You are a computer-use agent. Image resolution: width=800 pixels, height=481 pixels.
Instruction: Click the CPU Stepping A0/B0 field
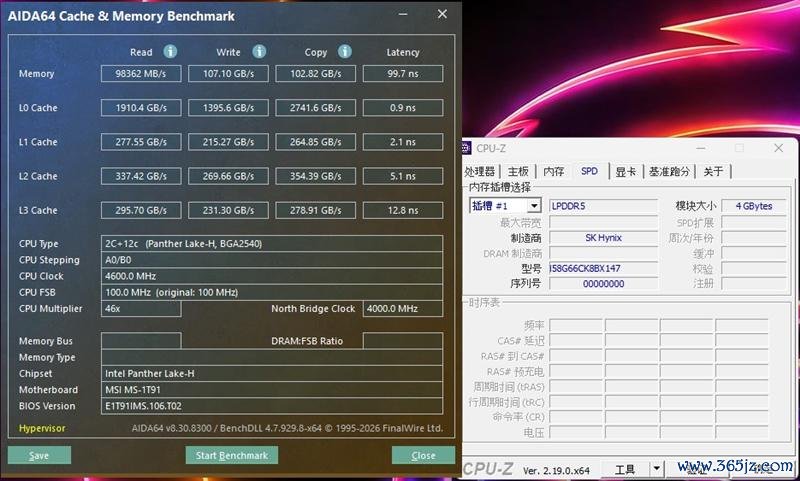pyautogui.click(x=272, y=260)
